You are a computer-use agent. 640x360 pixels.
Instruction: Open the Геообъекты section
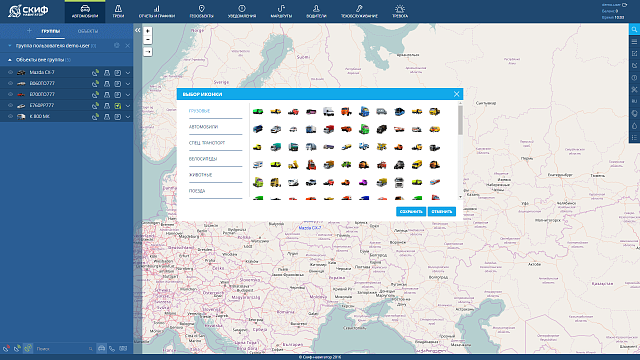(x=201, y=11)
